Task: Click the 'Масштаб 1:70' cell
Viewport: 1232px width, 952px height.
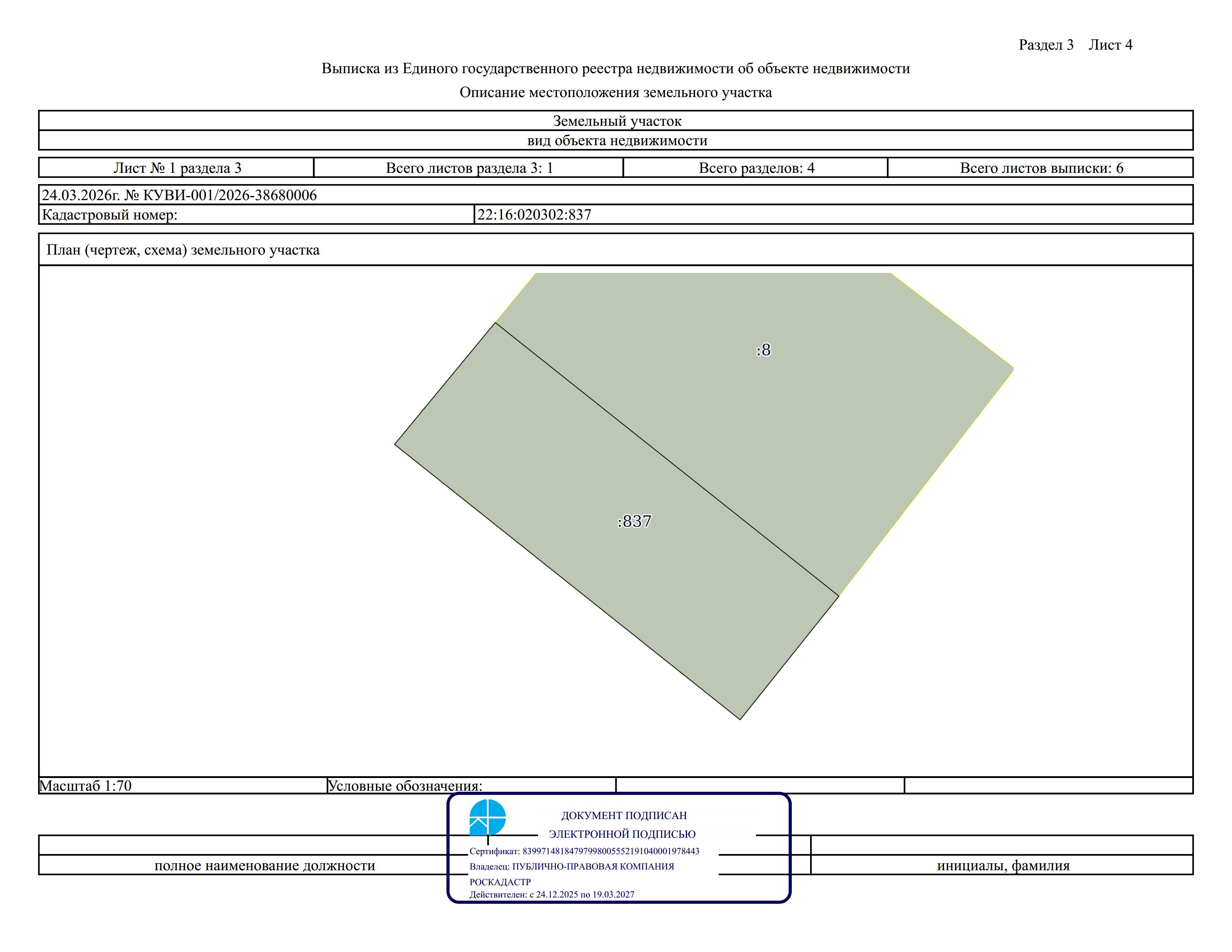Action: [183, 785]
